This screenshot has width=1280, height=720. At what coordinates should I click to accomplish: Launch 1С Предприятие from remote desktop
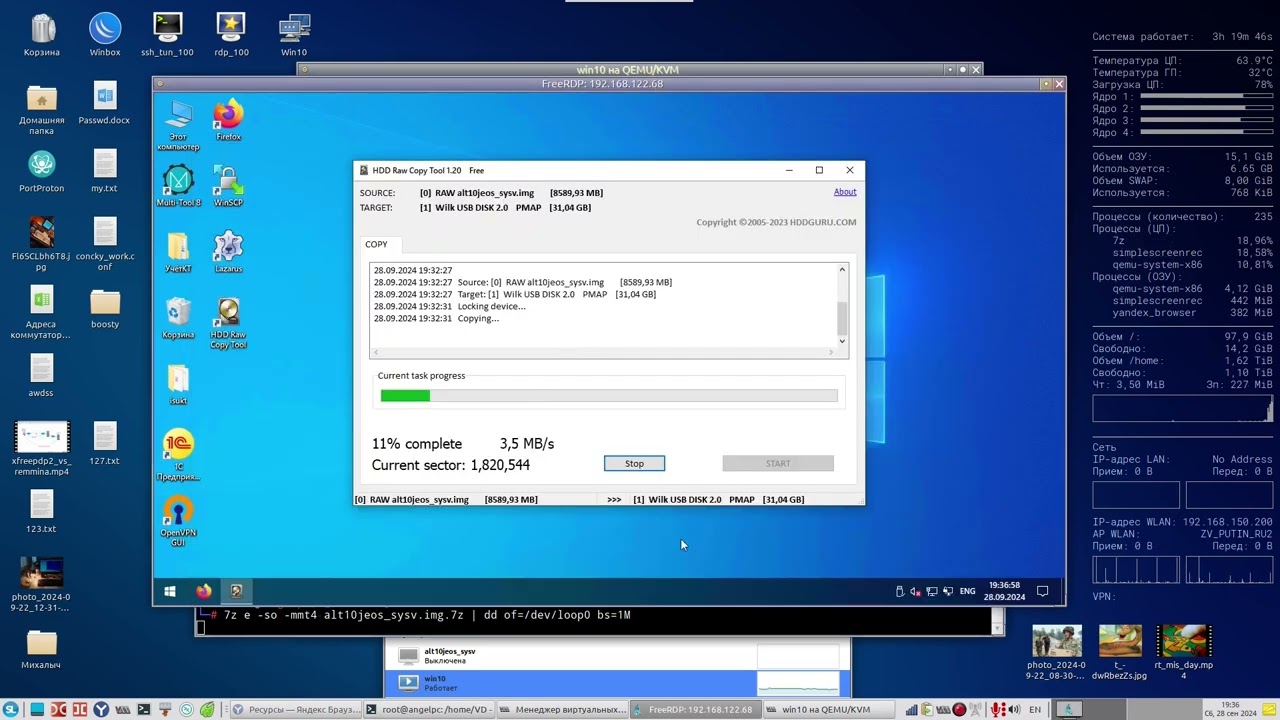(x=178, y=455)
